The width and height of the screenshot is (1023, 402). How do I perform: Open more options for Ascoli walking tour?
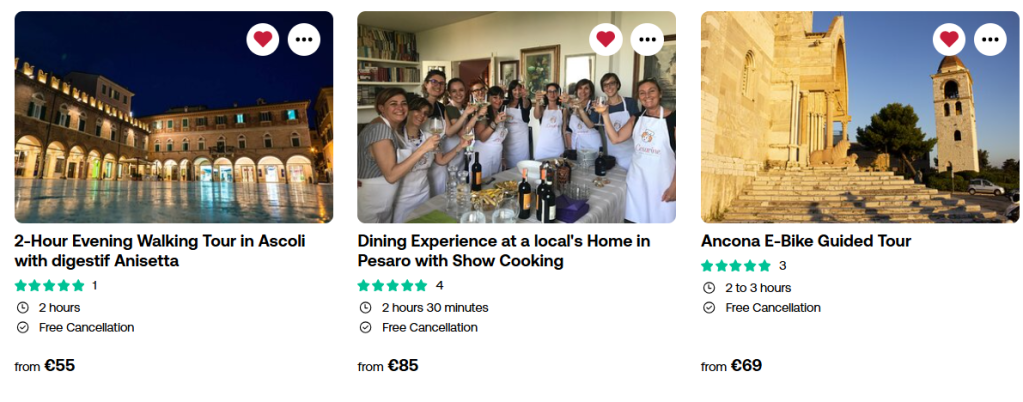pyautogui.click(x=304, y=39)
